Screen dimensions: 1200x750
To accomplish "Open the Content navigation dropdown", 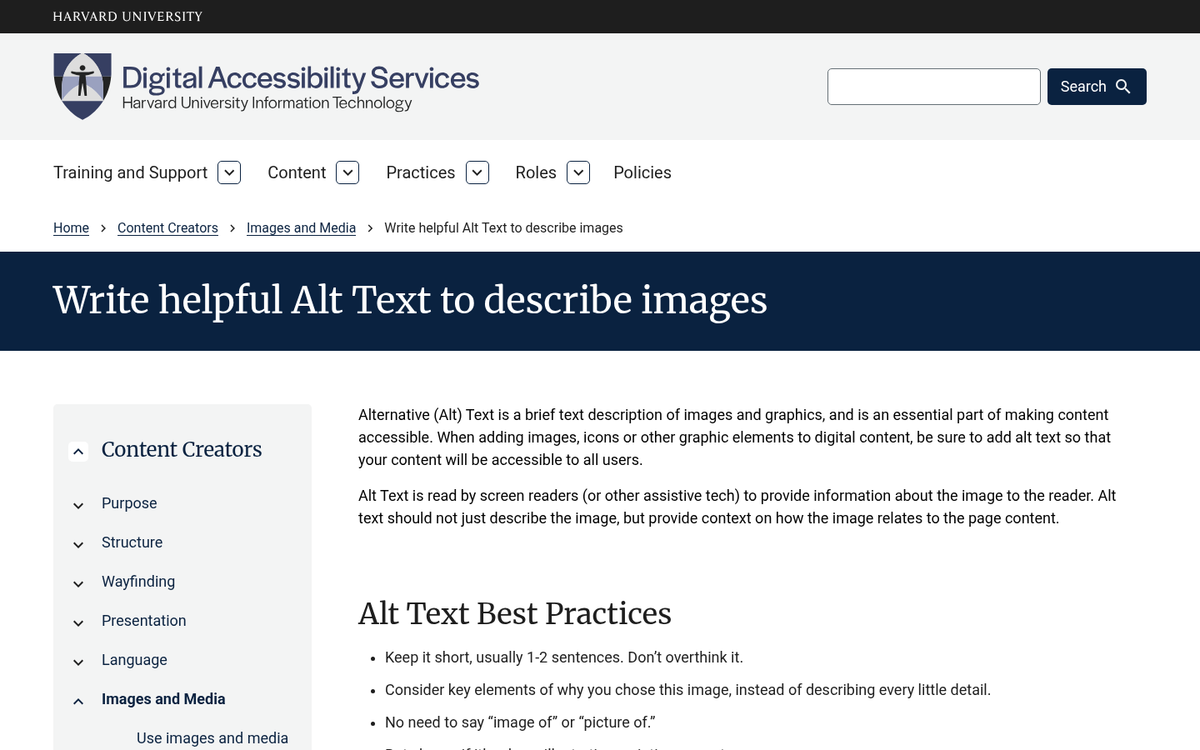I will tap(347, 172).
